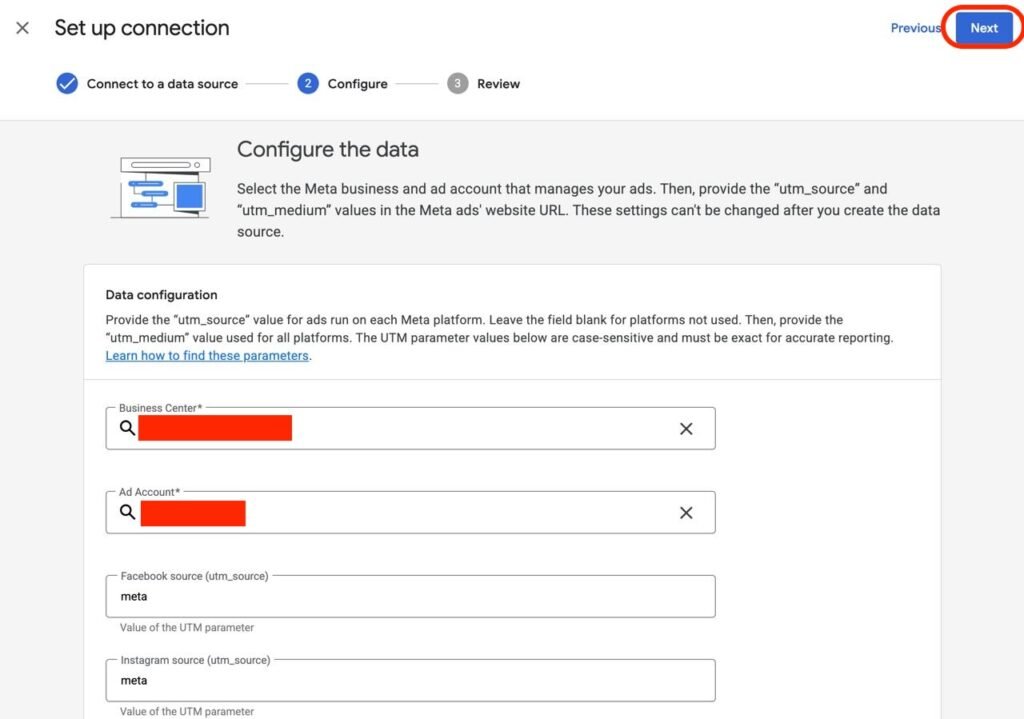Click the Review step label
This screenshot has height=719, width=1024.
tap(498, 84)
